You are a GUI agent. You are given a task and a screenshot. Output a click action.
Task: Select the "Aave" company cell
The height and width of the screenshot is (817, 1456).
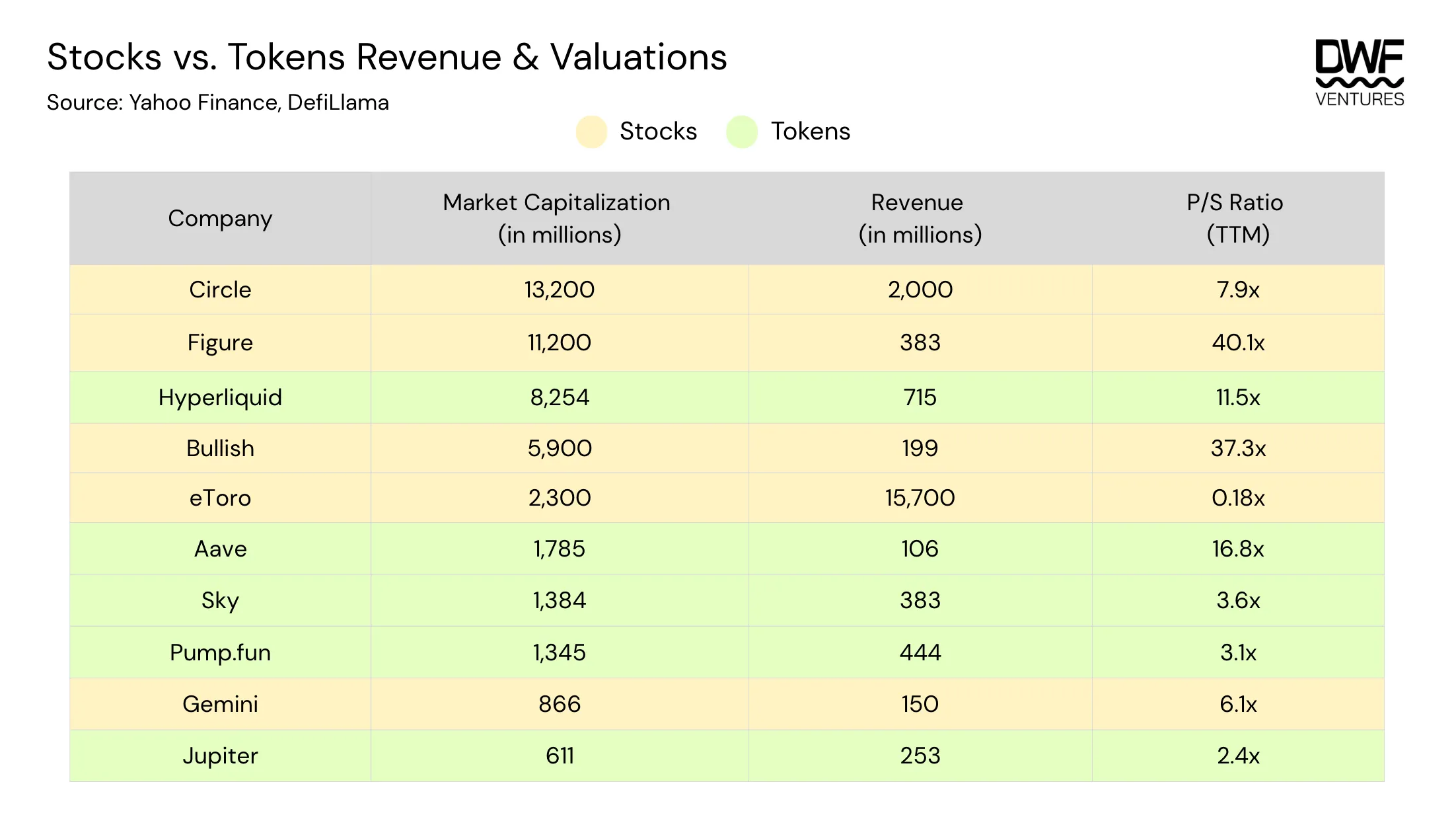(220, 549)
